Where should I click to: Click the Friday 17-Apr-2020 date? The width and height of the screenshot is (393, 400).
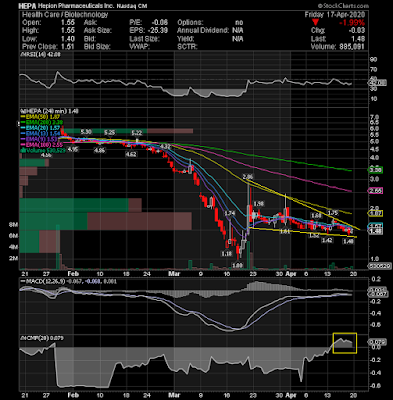coord(335,15)
